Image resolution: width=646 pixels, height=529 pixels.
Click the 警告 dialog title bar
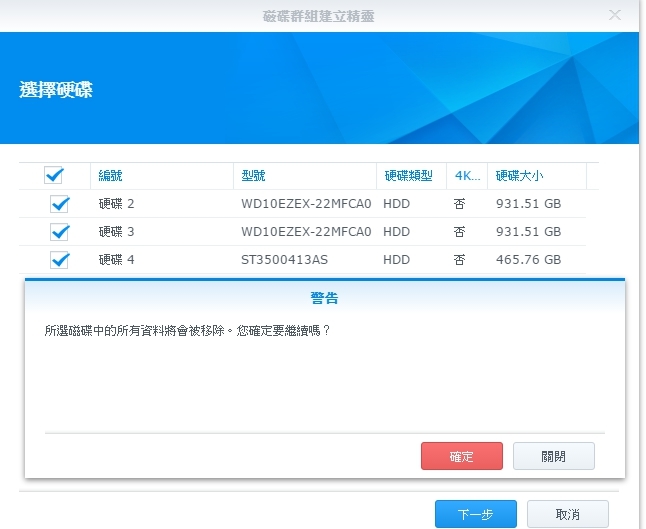click(325, 298)
